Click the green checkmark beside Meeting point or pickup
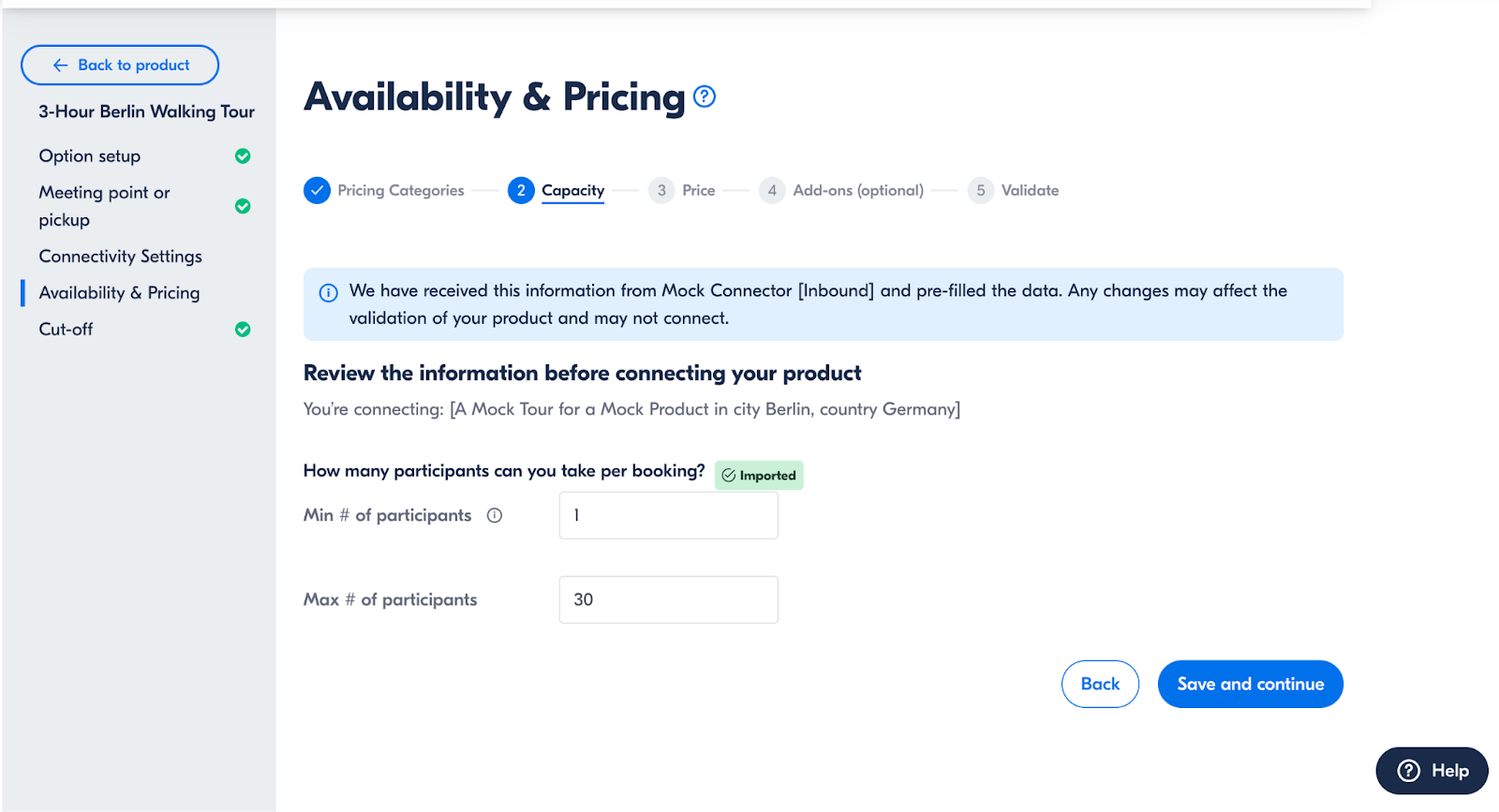 (243, 206)
